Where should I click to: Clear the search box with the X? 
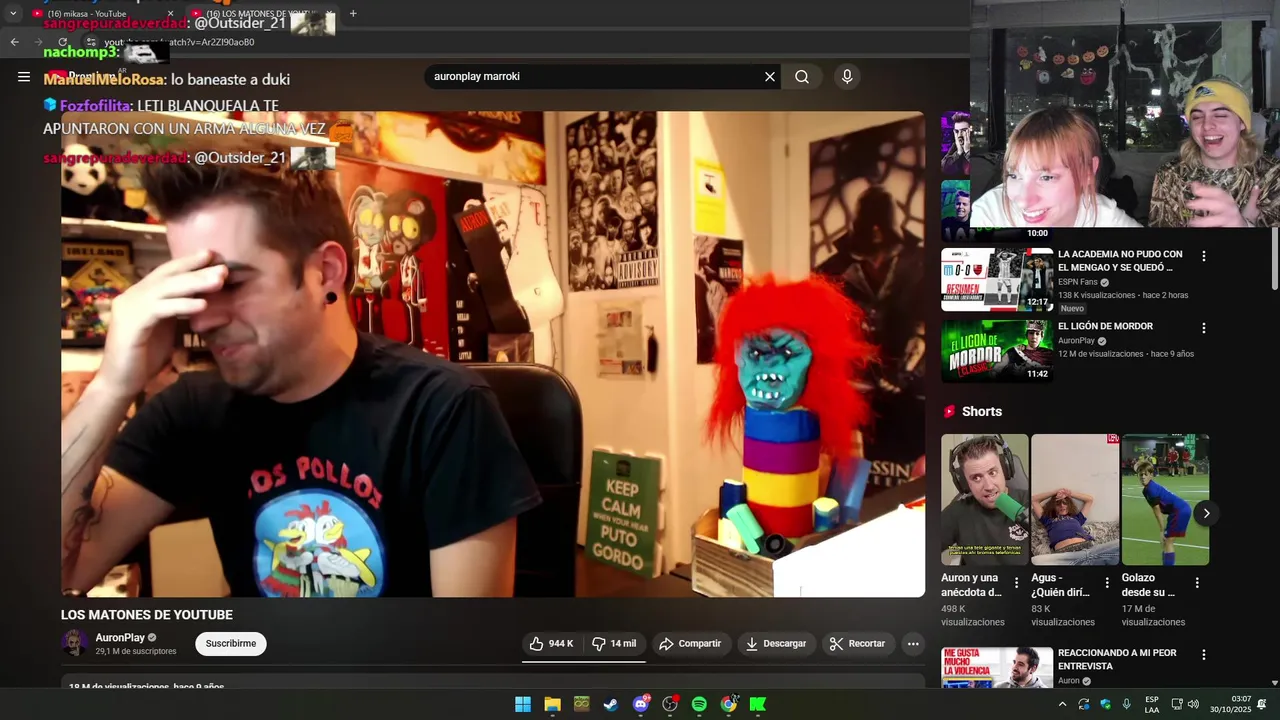770,77
